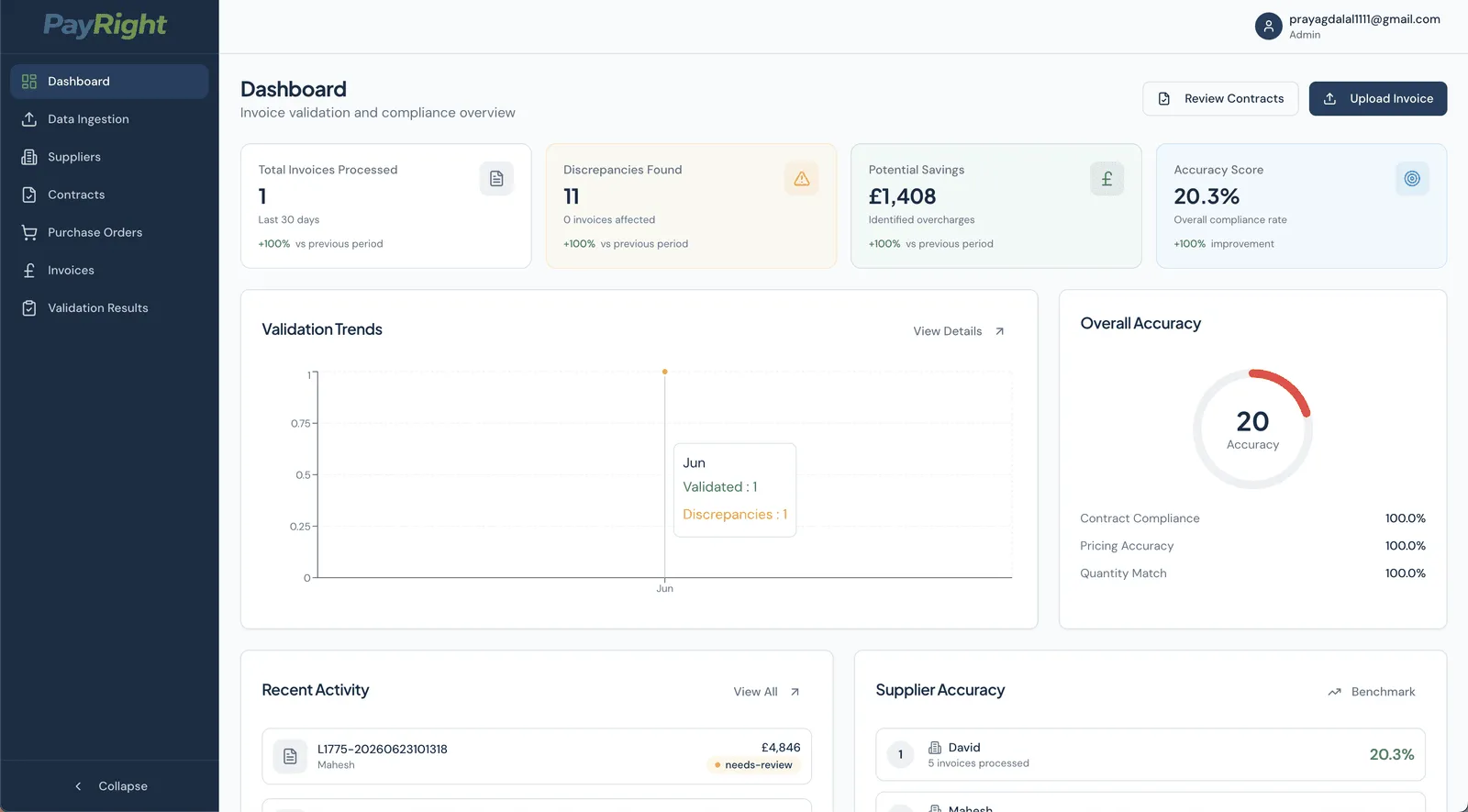Click the Validation Results clipboard icon
The image size is (1468, 812).
[x=29, y=307]
